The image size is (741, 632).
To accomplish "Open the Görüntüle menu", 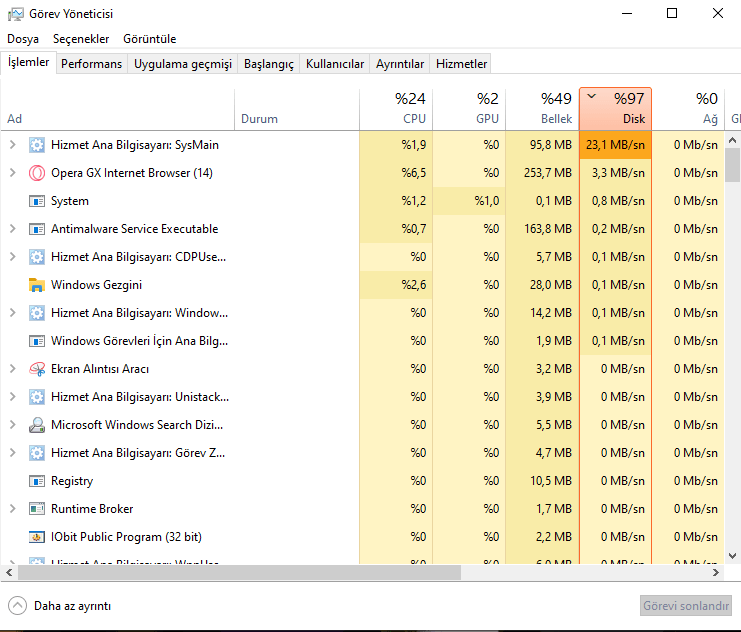I will coord(149,39).
